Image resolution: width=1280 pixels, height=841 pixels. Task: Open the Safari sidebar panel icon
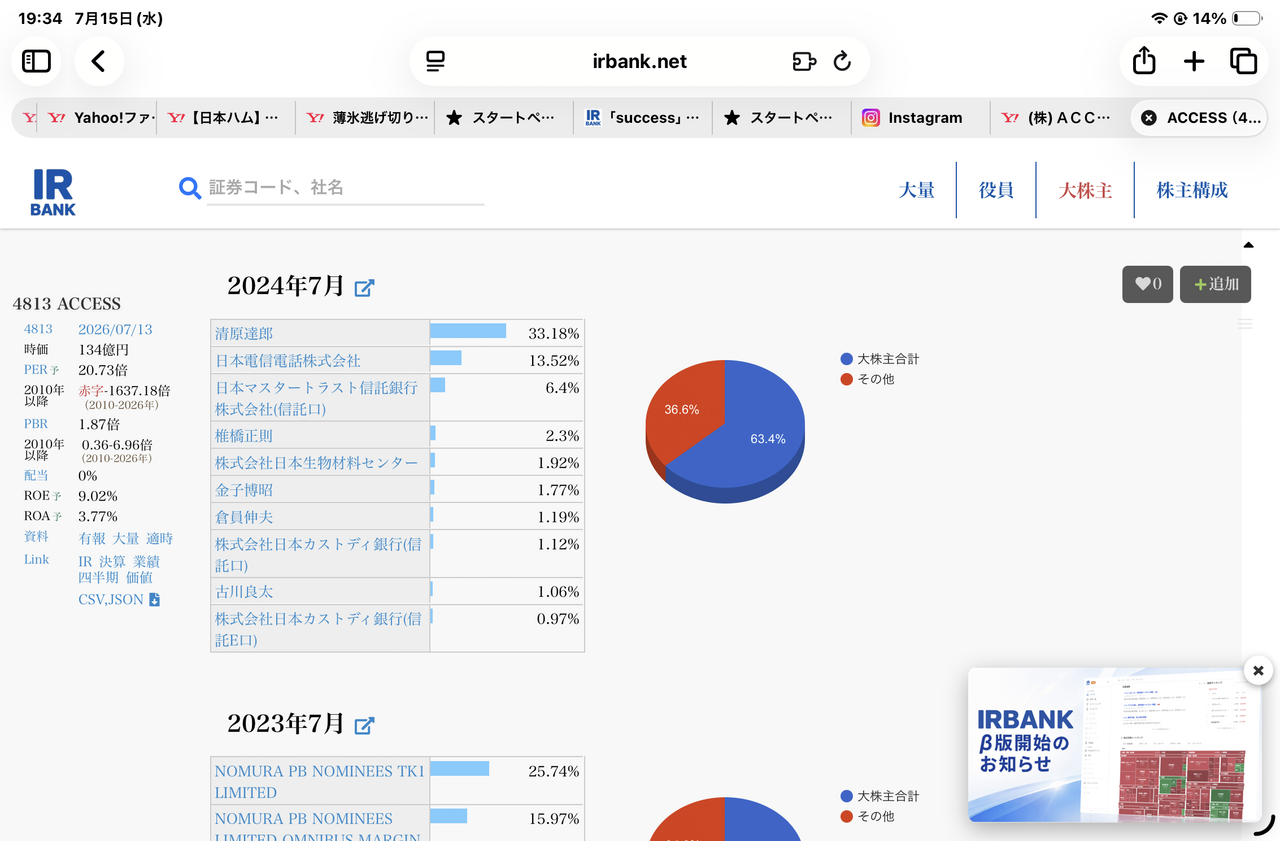click(36, 61)
